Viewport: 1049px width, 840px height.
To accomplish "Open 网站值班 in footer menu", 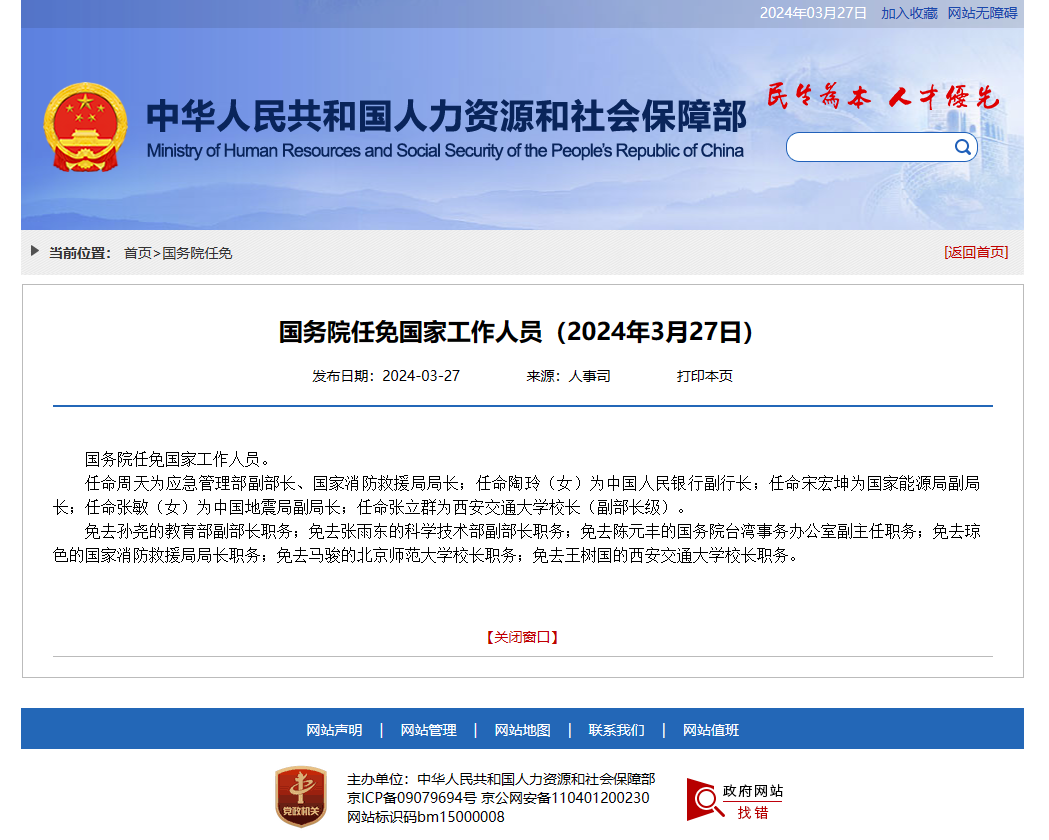I will click(x=711, y=730).
